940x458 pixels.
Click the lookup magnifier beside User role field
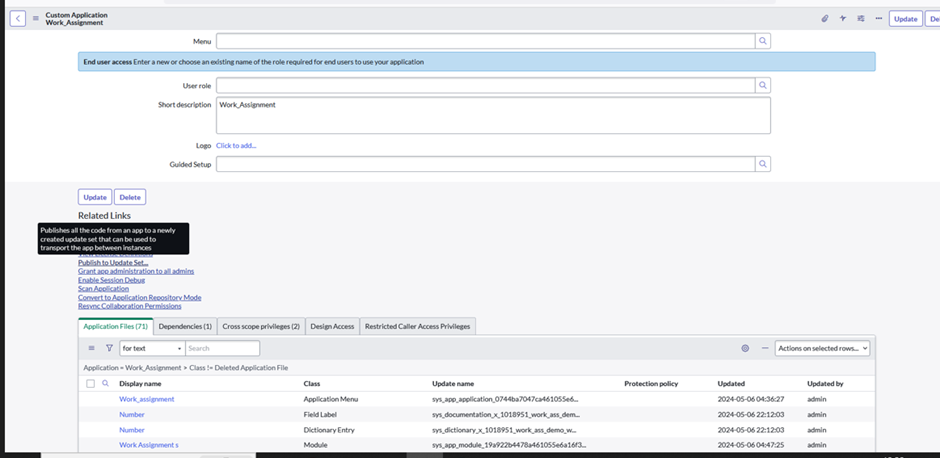pos(762,87)
